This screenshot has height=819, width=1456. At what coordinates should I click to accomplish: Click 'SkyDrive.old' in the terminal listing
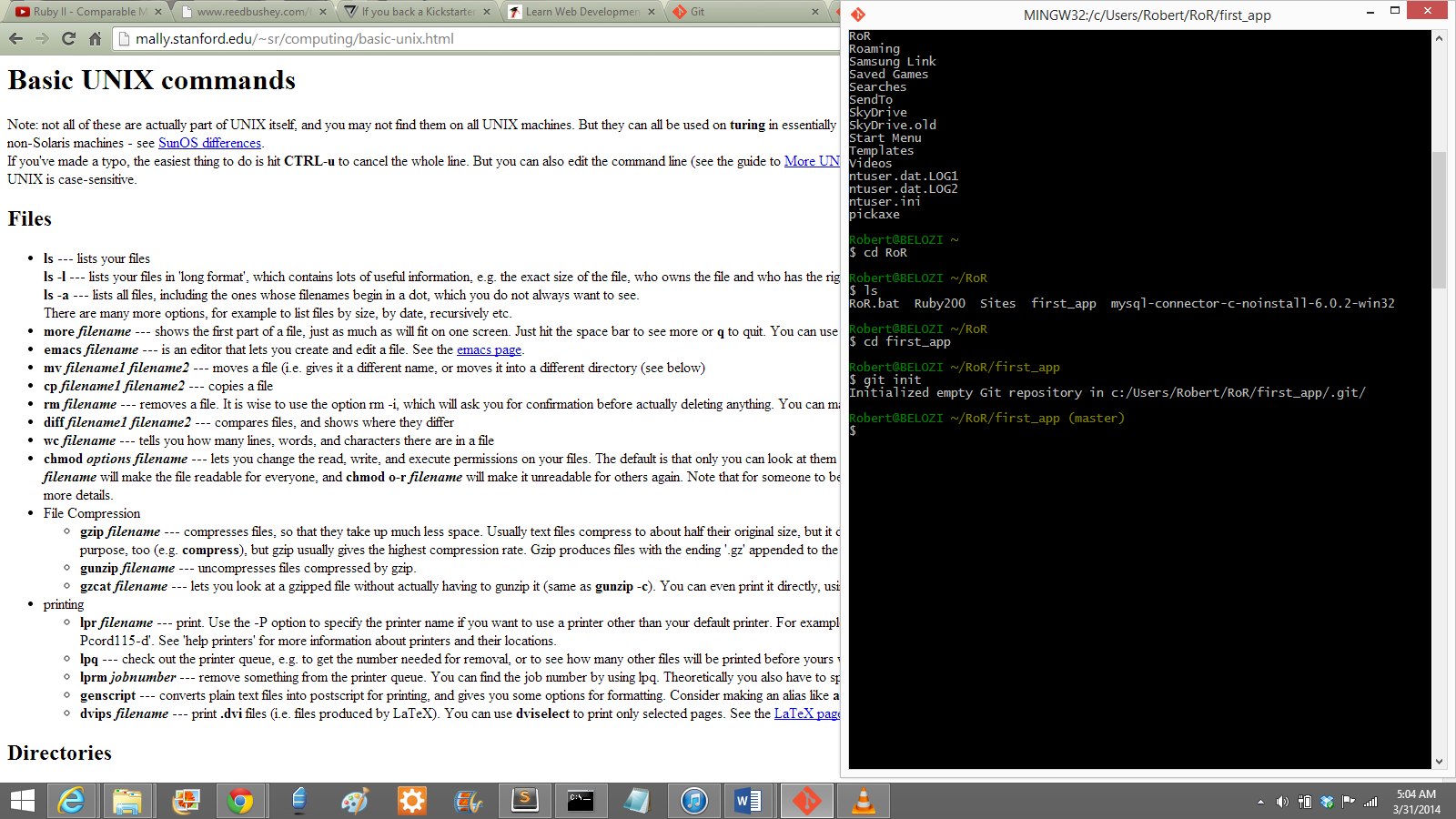point(893,126)
